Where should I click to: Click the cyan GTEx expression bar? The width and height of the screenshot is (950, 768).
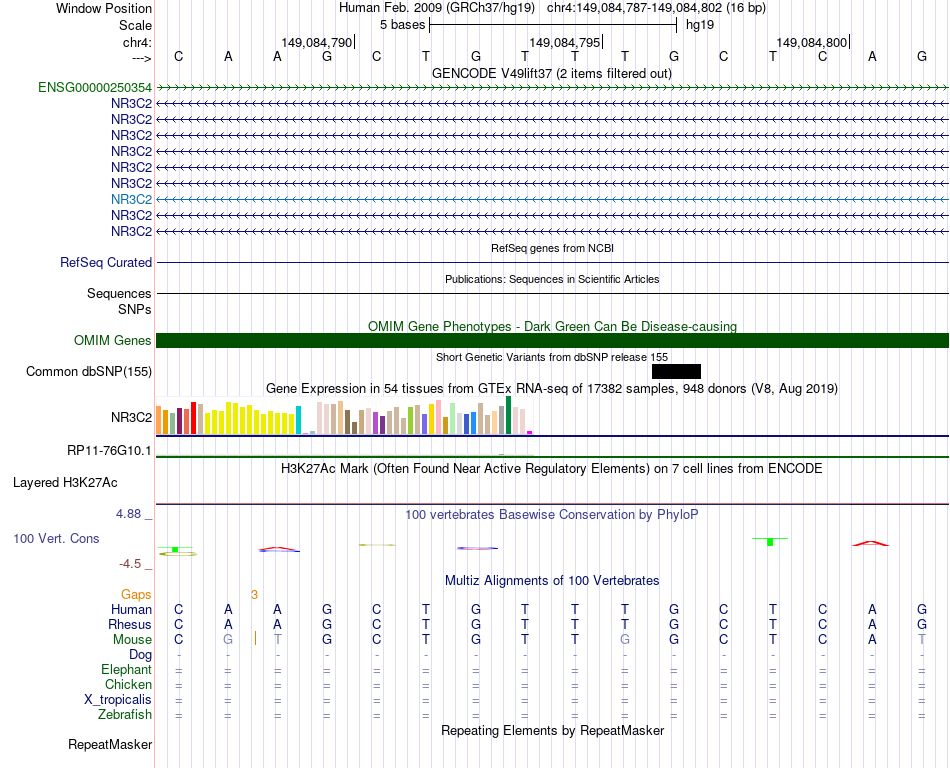[x=298, y=420]
